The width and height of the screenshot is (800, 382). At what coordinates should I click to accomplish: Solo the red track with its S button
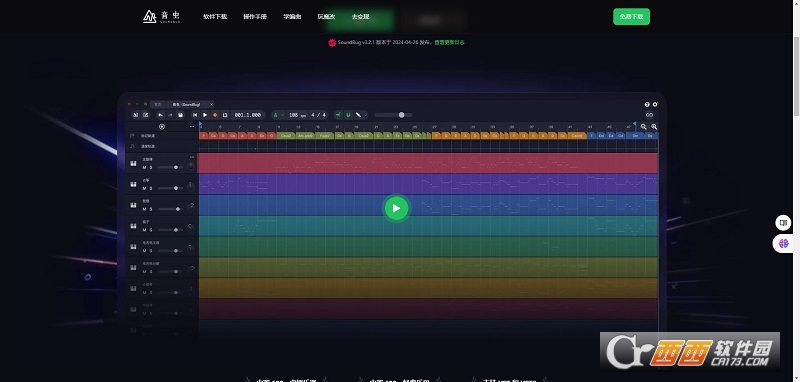point(151,167)
